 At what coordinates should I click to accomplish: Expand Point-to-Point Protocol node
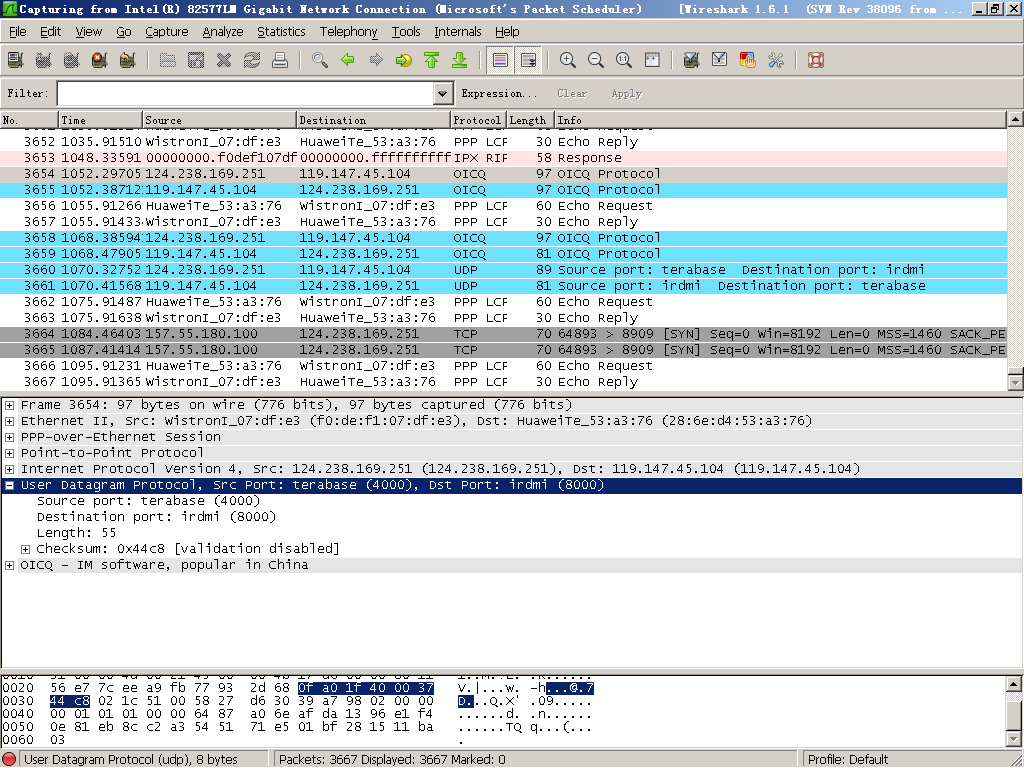(9, 453)
